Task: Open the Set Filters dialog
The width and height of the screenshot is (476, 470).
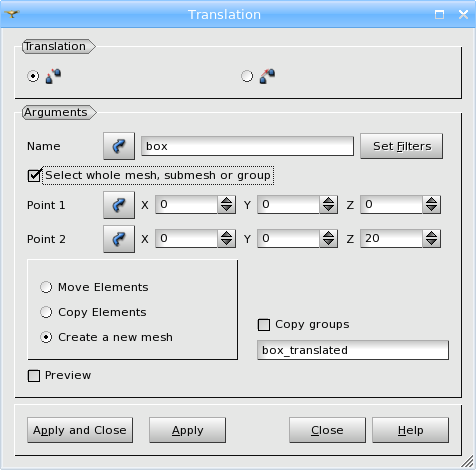Action: click(402, 146)
